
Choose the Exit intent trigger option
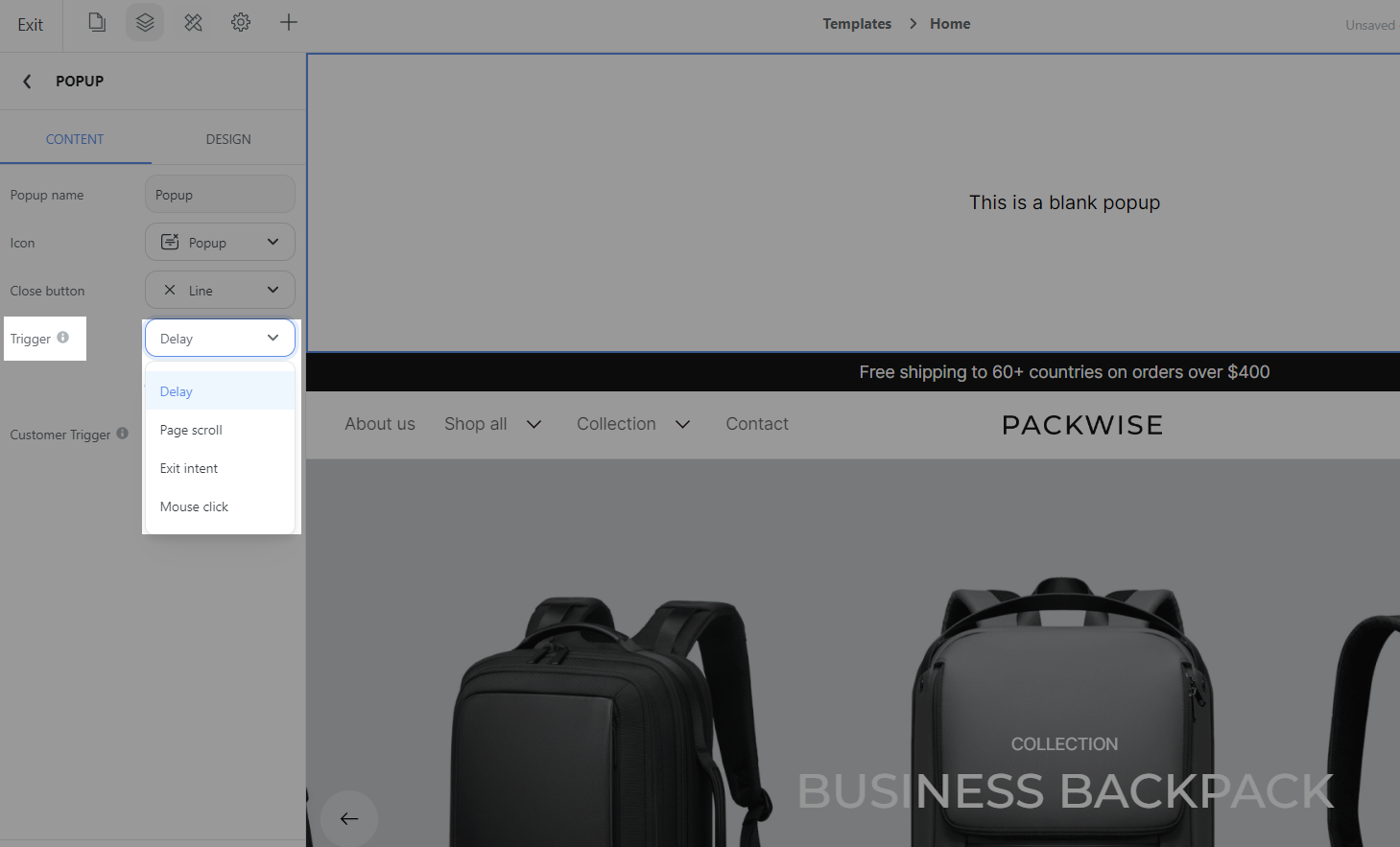coord(220,468)
